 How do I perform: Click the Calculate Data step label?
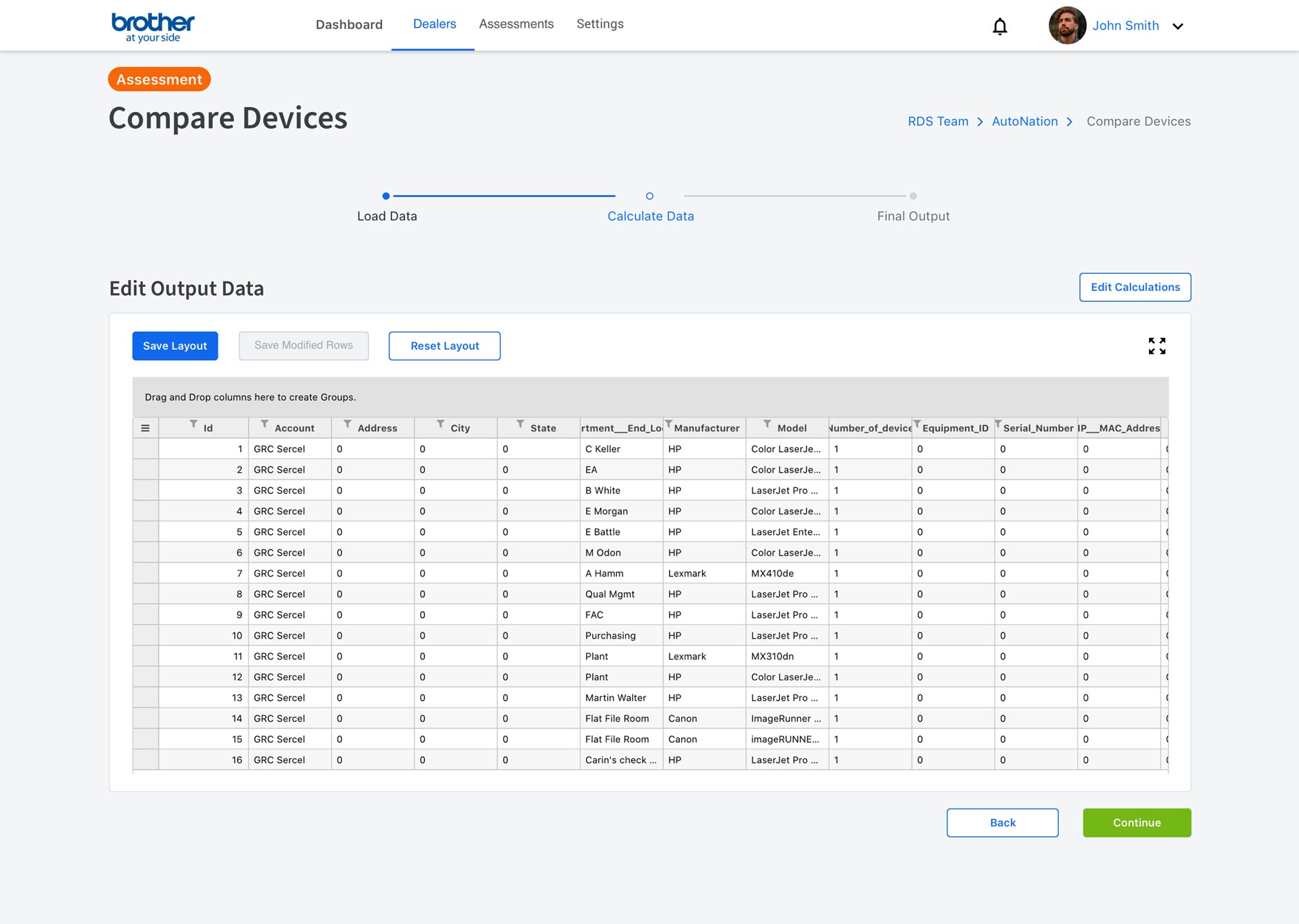click(x=651, y=216)
